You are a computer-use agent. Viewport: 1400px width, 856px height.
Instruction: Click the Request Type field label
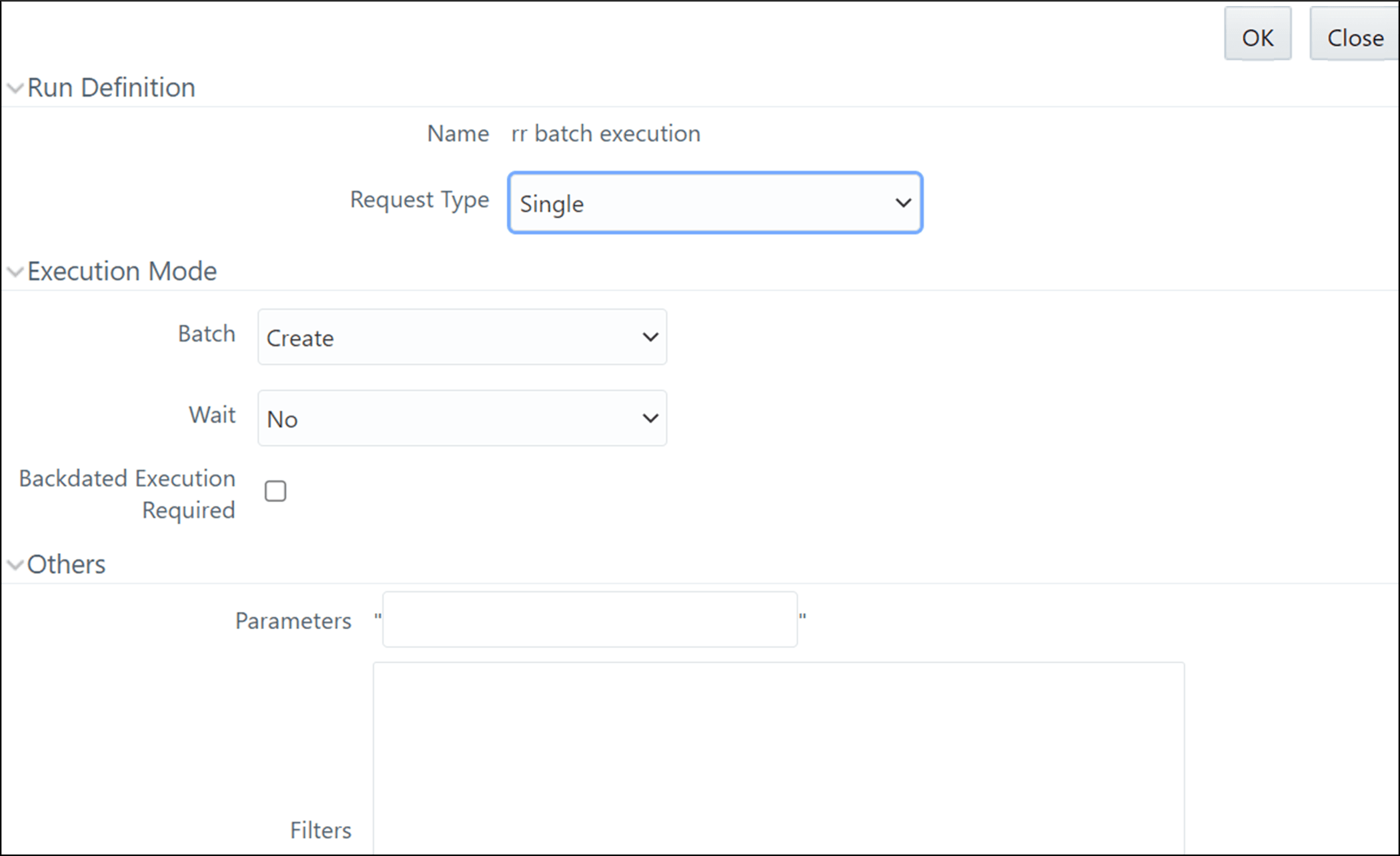click(x=419, y=199)
